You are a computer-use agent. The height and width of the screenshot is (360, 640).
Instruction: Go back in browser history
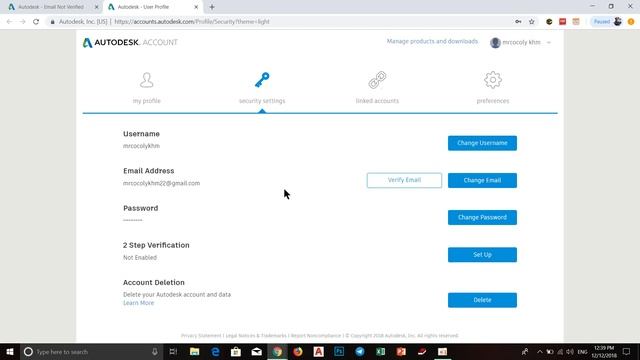click(x=9, y=22)
